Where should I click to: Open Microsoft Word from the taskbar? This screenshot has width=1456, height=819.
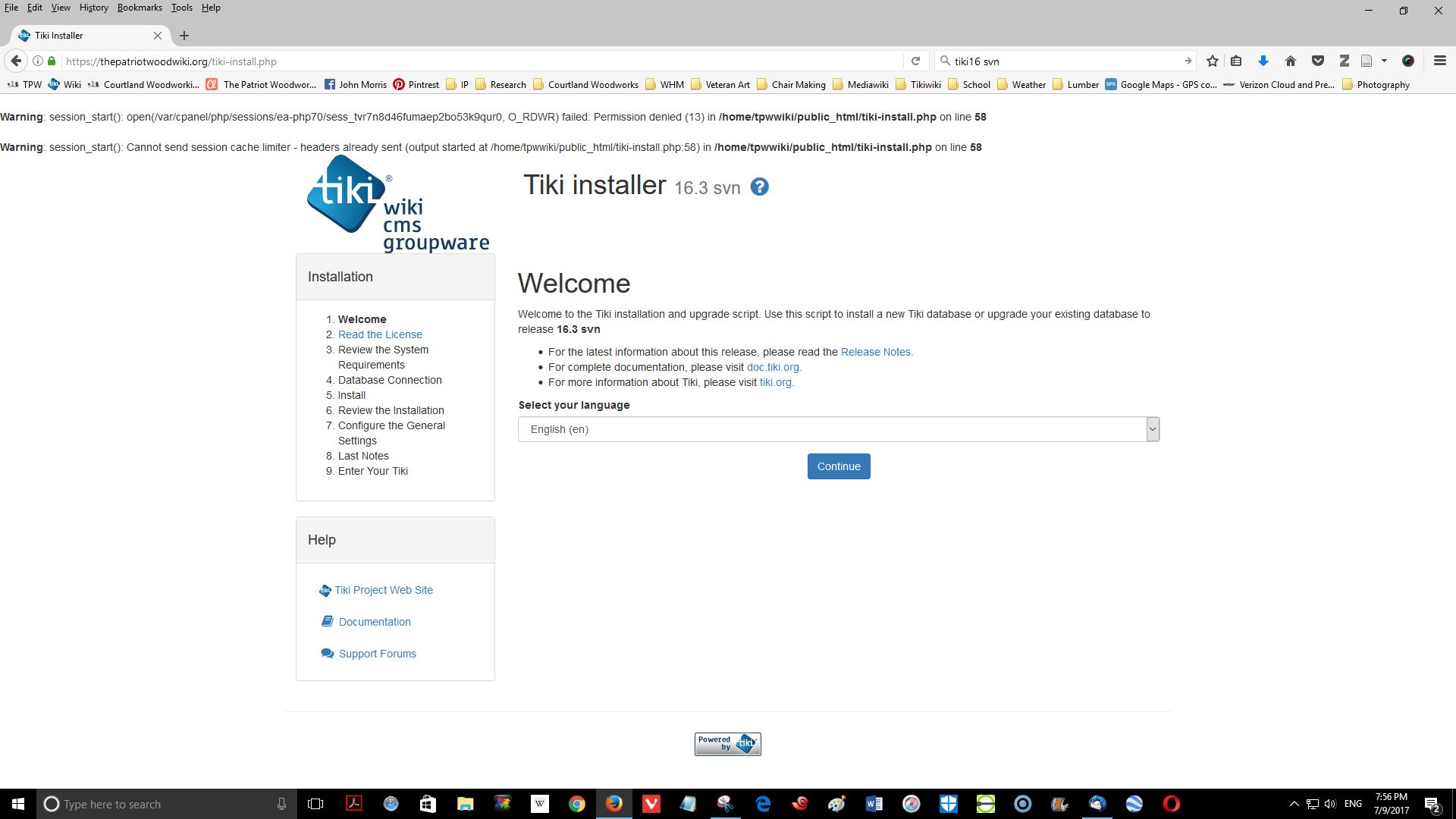point(874,804)
